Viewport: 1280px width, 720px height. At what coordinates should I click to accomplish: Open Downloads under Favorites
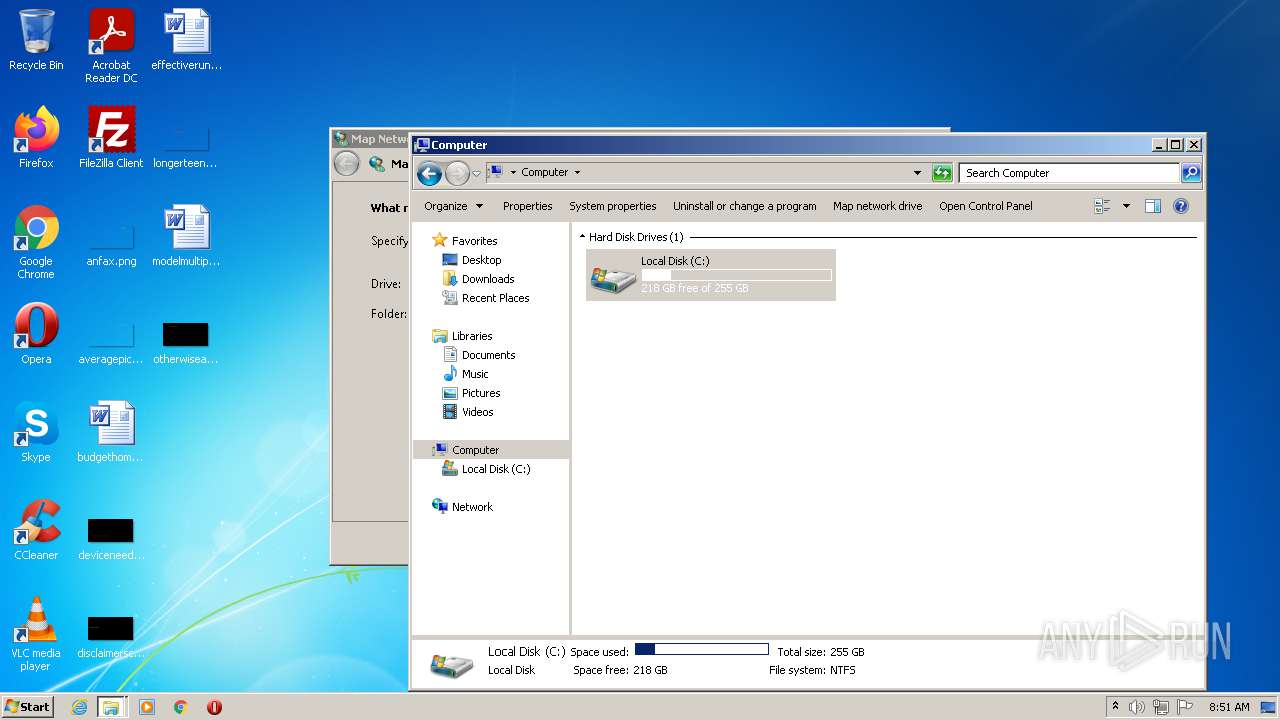point(487,279)
